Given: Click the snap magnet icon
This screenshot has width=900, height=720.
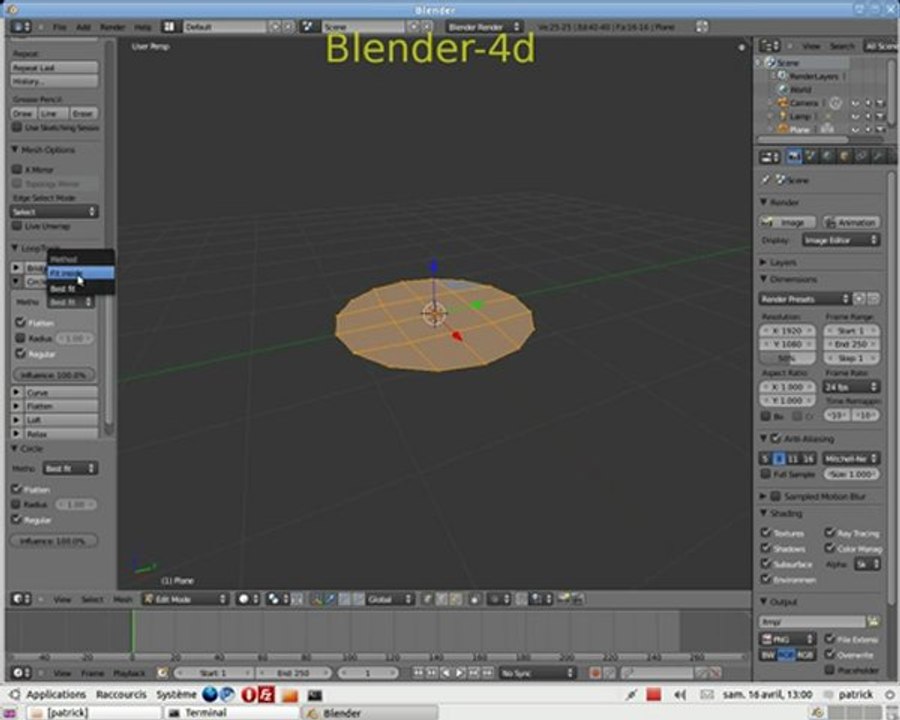Looking at the screenshot, I should pos(522,599).
